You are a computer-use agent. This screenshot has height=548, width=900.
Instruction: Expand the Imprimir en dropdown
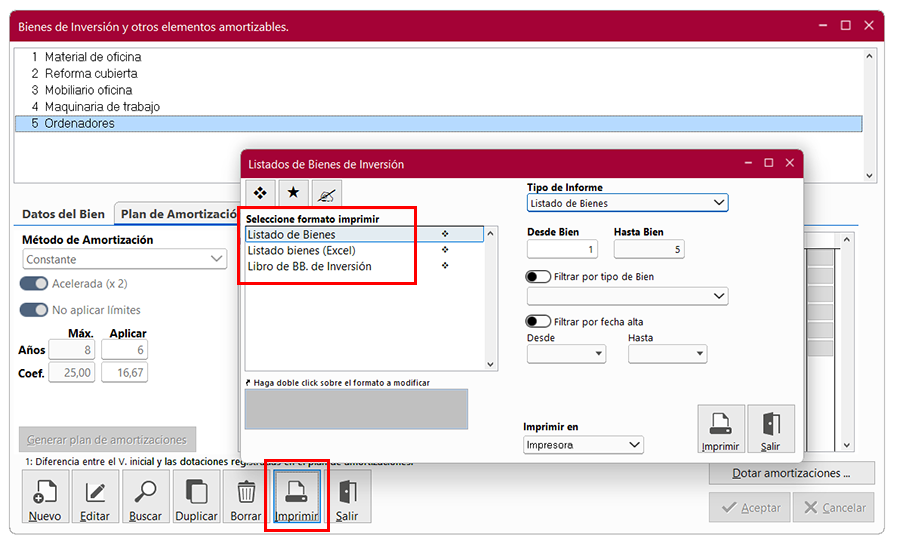[583, 445]
